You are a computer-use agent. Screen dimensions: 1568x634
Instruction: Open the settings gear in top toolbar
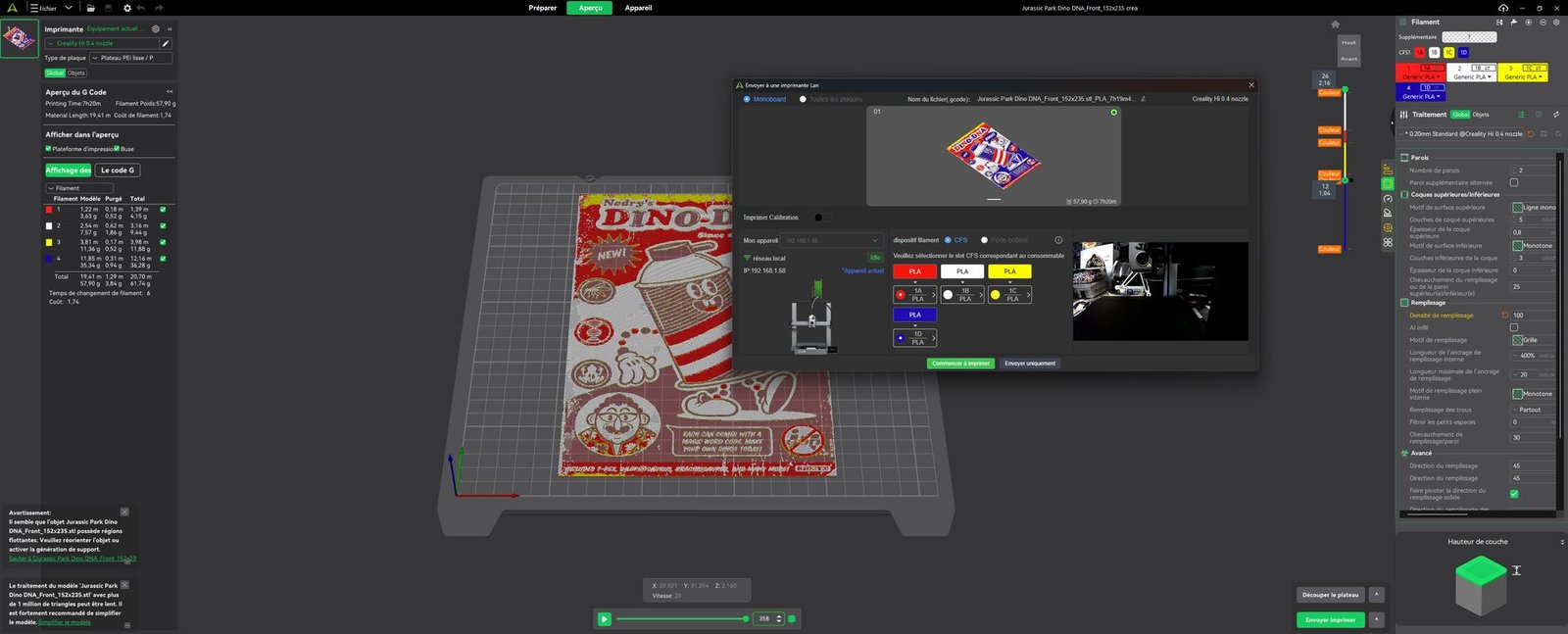(126, 8)
